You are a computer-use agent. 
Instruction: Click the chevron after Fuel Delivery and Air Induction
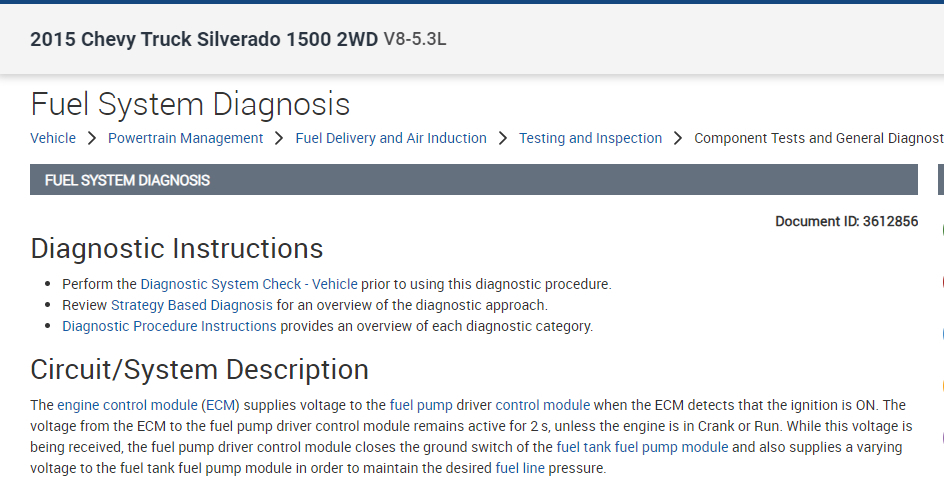(x=503, y=138)
